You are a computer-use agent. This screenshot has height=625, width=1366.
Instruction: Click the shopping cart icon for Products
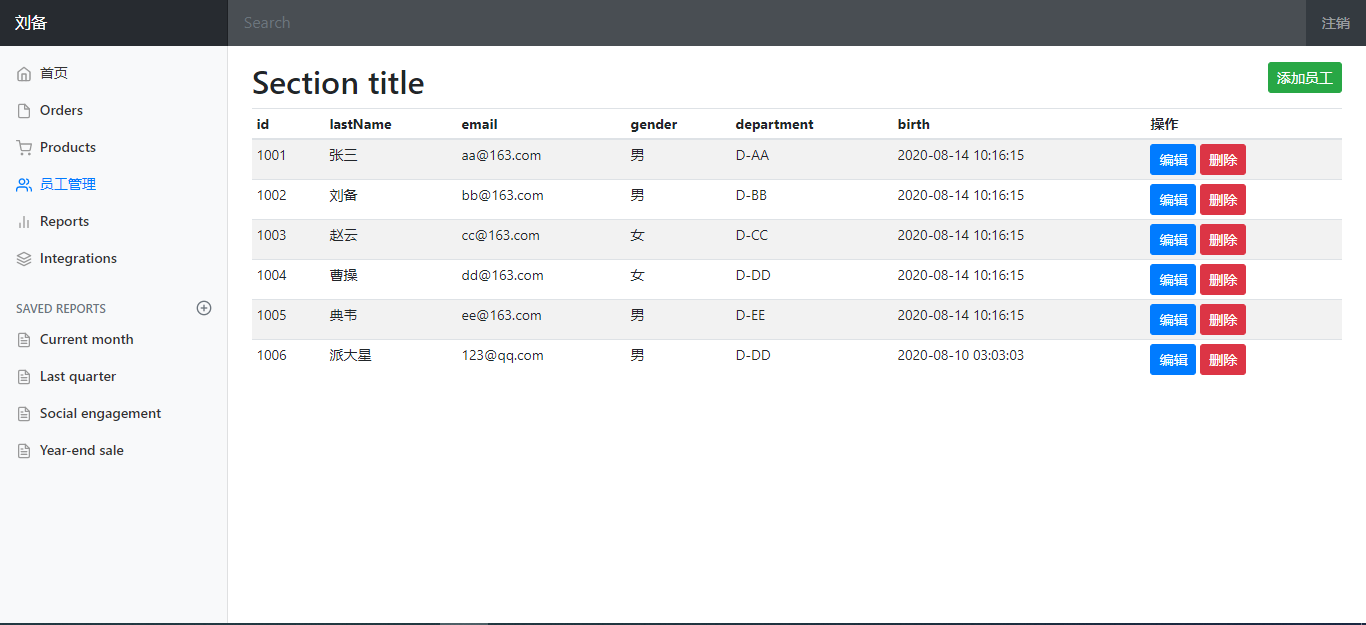[24, 148]
